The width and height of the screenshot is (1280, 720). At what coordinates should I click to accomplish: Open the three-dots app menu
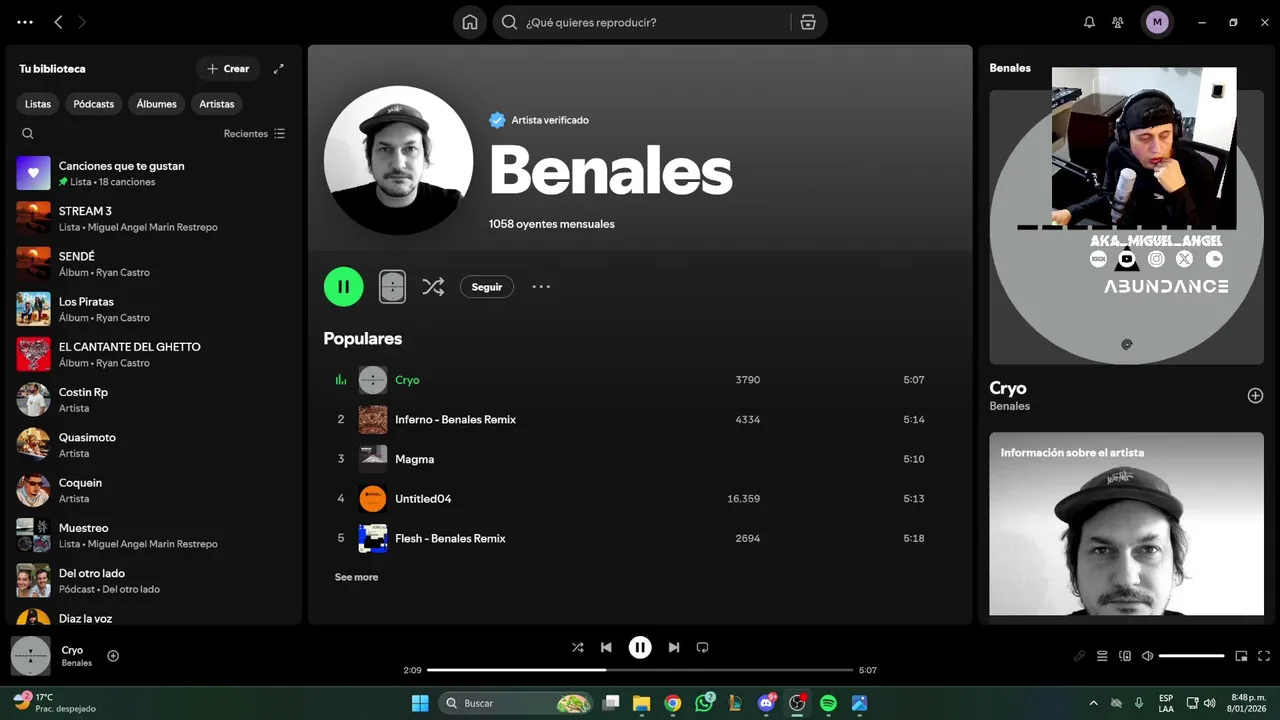pyautogui.click(x=25, y=22)
